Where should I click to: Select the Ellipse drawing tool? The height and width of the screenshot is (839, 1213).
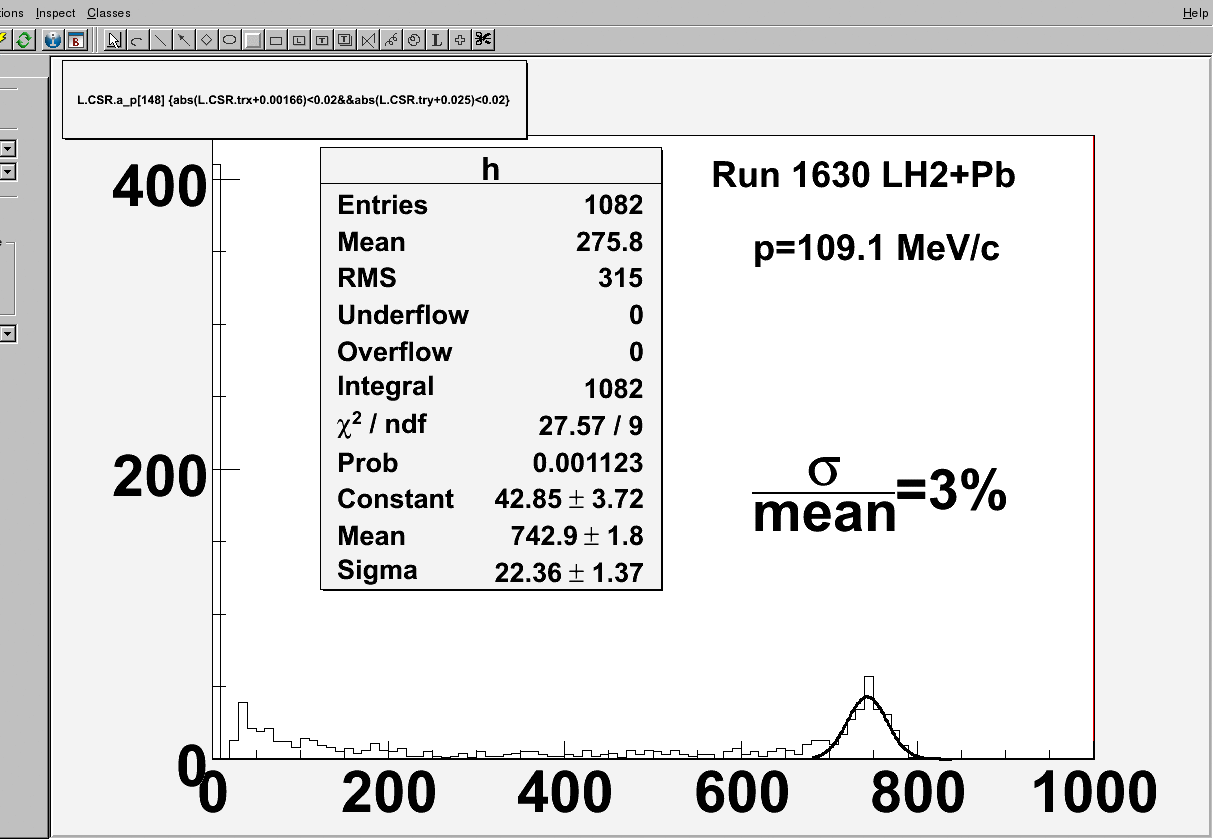tap(229, 40)
